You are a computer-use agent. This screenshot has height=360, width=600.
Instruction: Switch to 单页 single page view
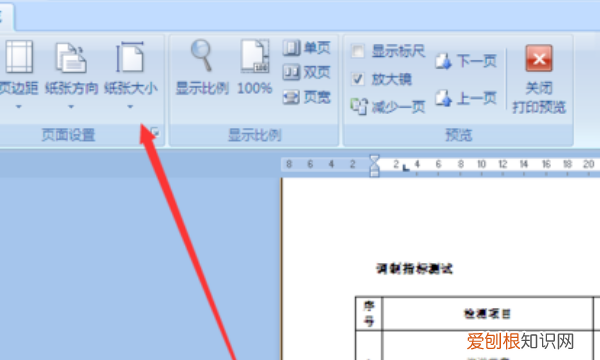[x=307, y=48]
